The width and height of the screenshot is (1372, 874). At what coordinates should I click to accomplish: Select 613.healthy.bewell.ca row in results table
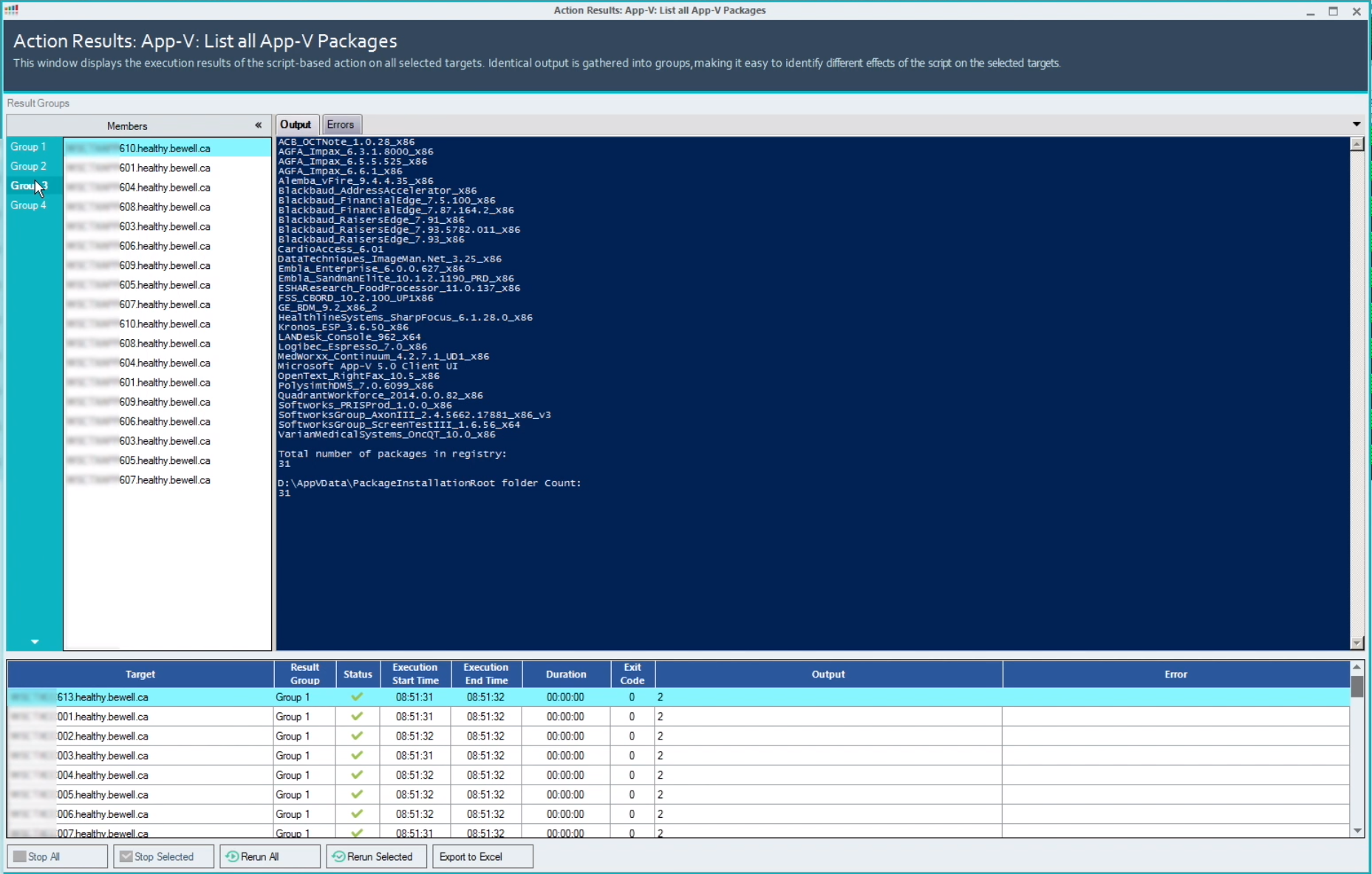[x=678, y=697]
